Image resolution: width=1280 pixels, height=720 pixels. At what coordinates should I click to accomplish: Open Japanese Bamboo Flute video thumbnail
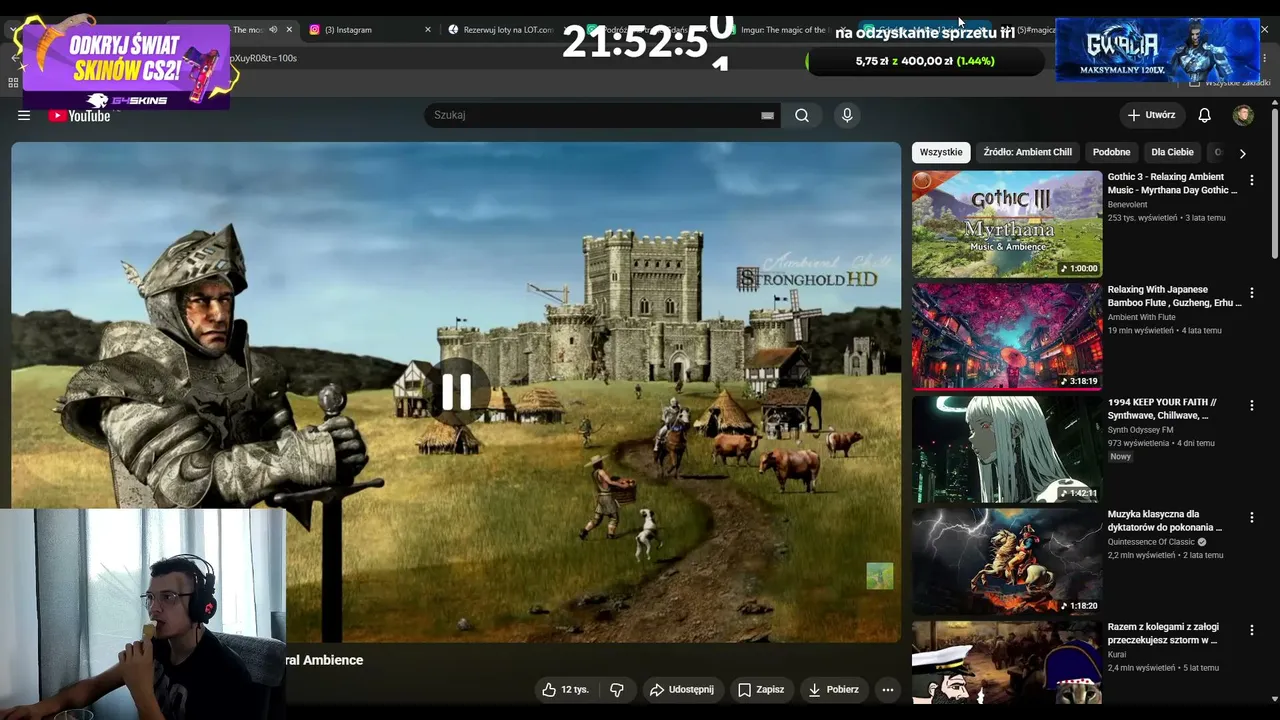1007,336
